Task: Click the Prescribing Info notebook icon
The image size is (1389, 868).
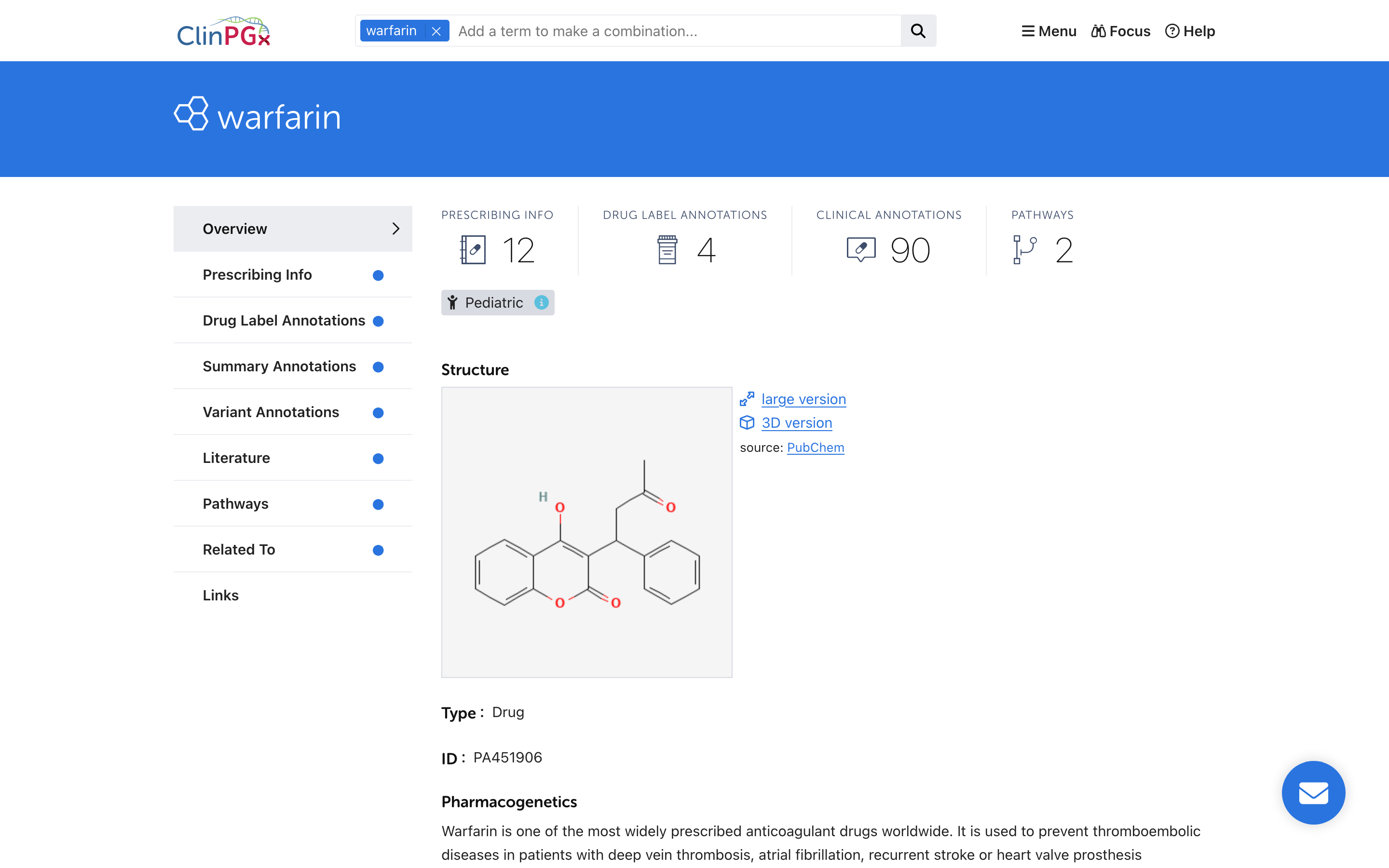Action: (x=474, y=249)
